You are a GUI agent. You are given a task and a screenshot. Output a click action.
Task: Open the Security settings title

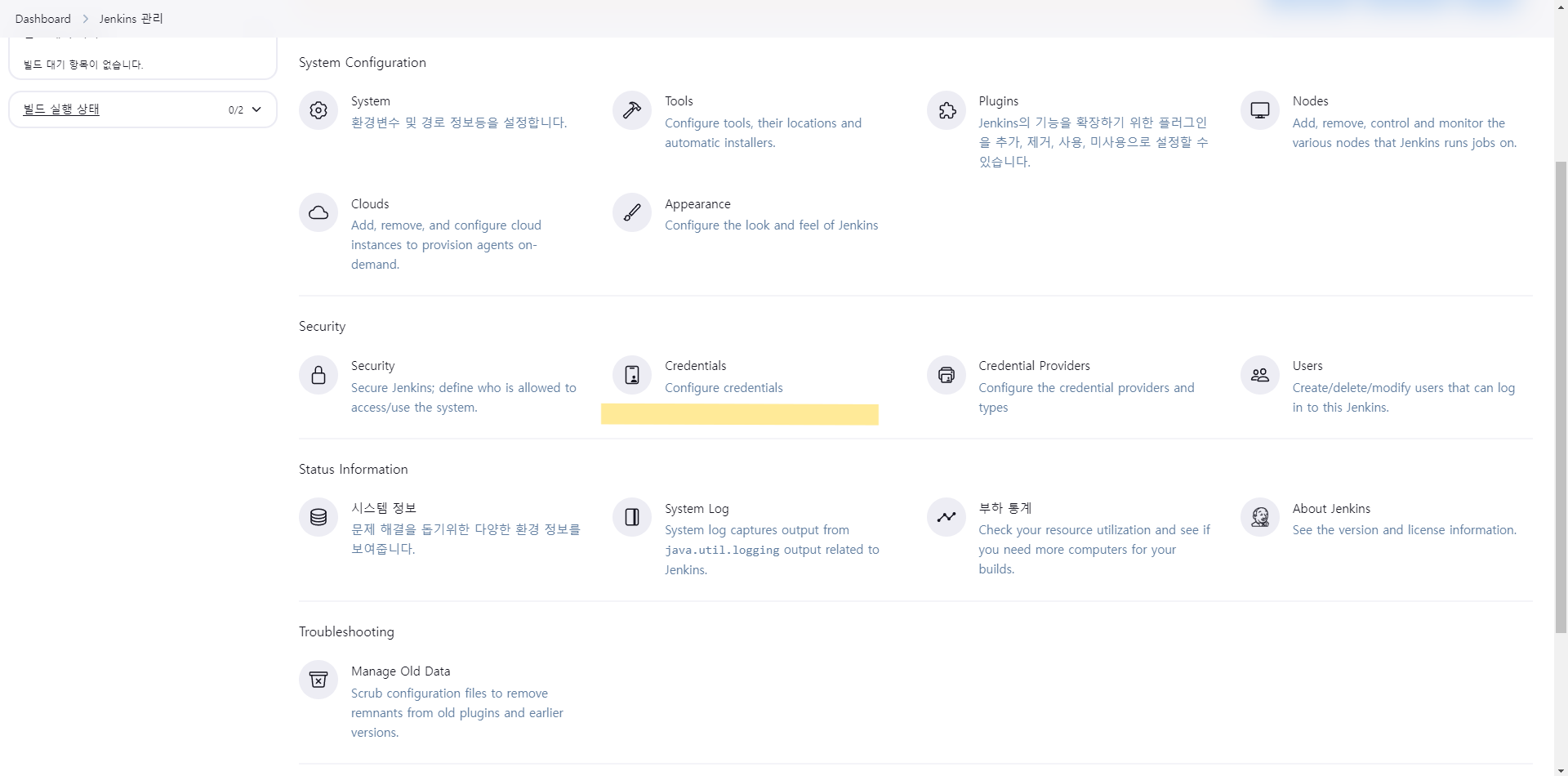pos(372,366)
